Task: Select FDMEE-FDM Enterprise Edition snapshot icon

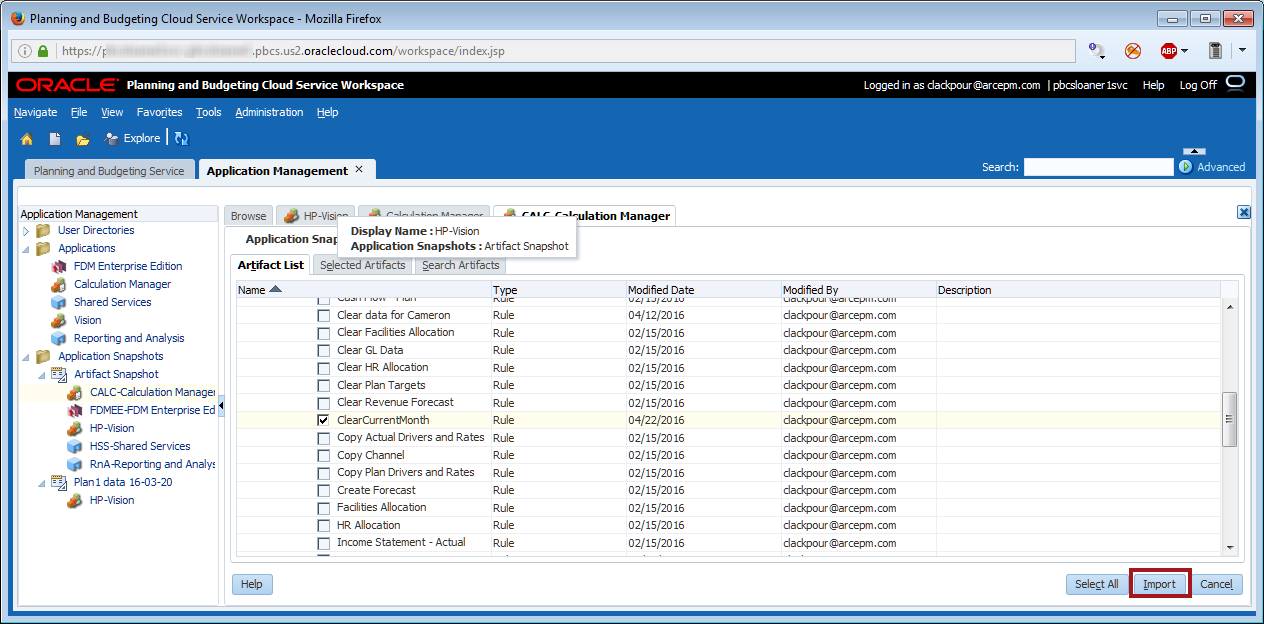Action: coord(74,410)
